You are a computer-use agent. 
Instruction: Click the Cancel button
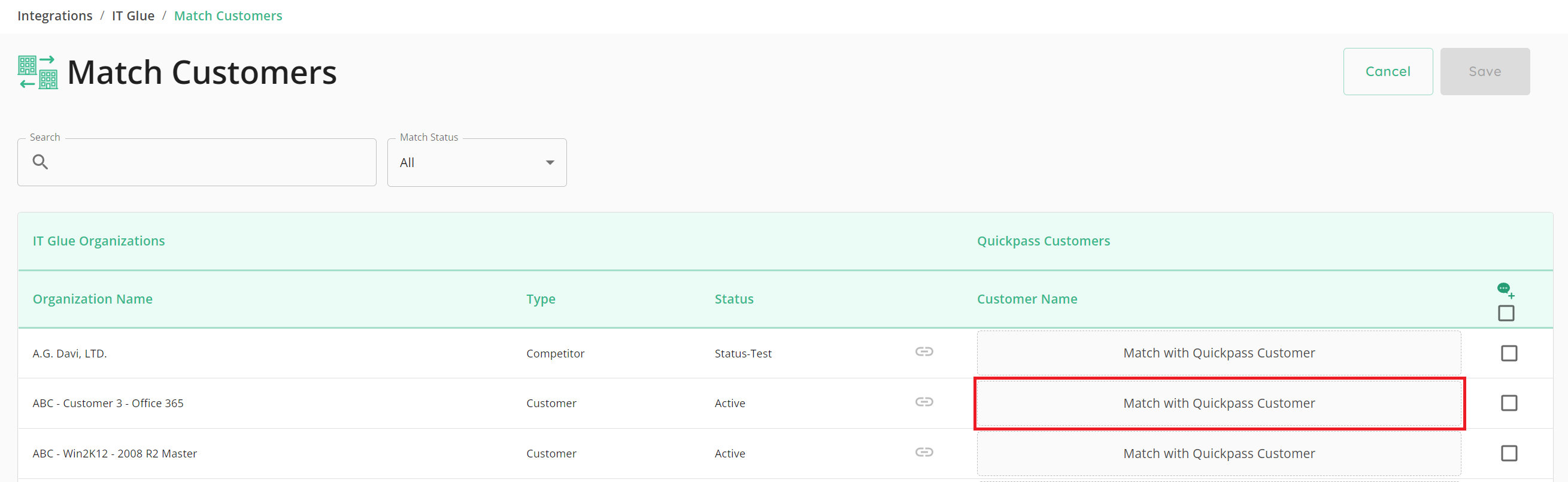pos(1388,71)
